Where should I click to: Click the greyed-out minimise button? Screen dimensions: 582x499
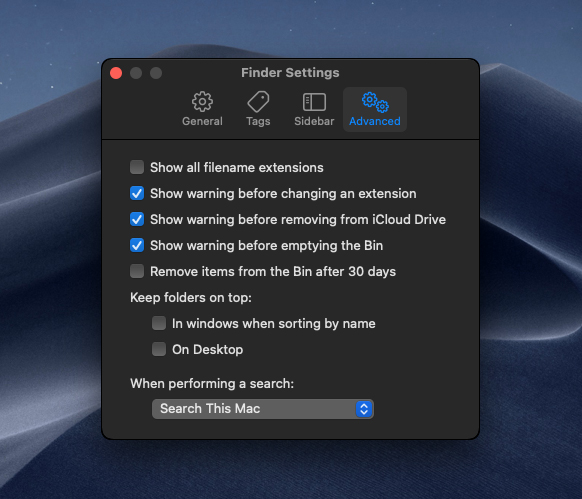pos(136,73)
